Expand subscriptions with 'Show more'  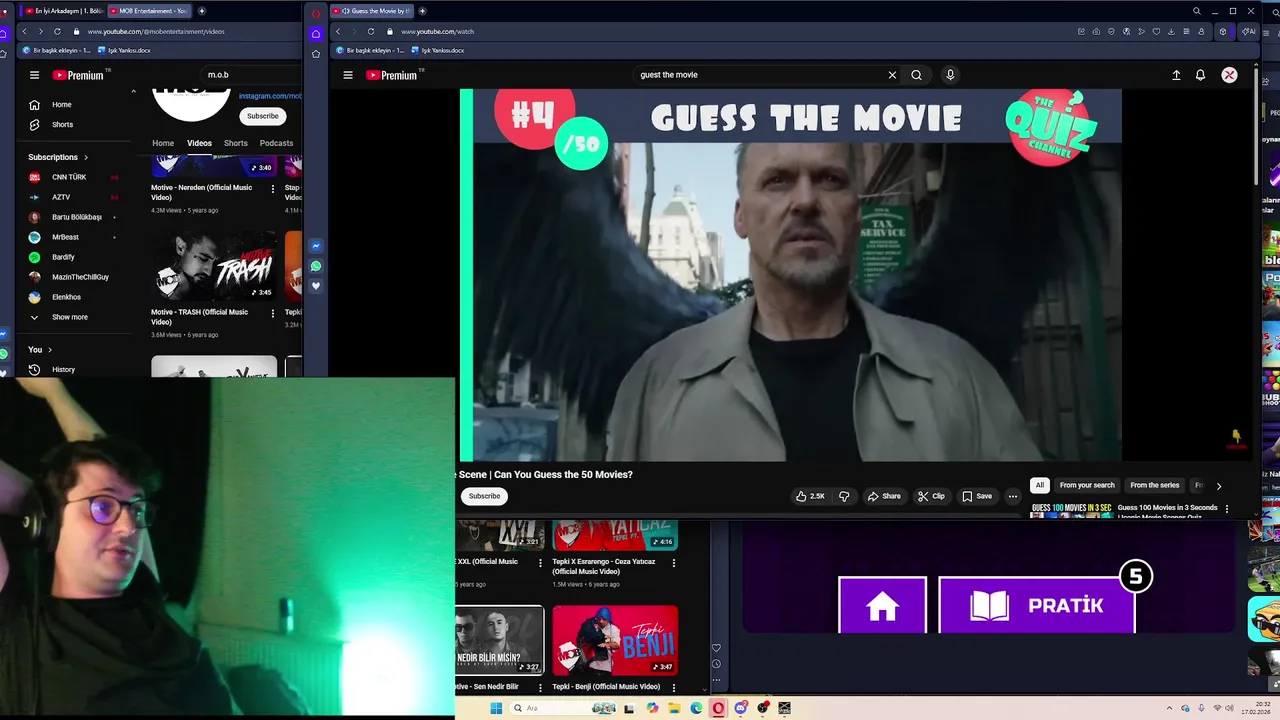(69, 317)
